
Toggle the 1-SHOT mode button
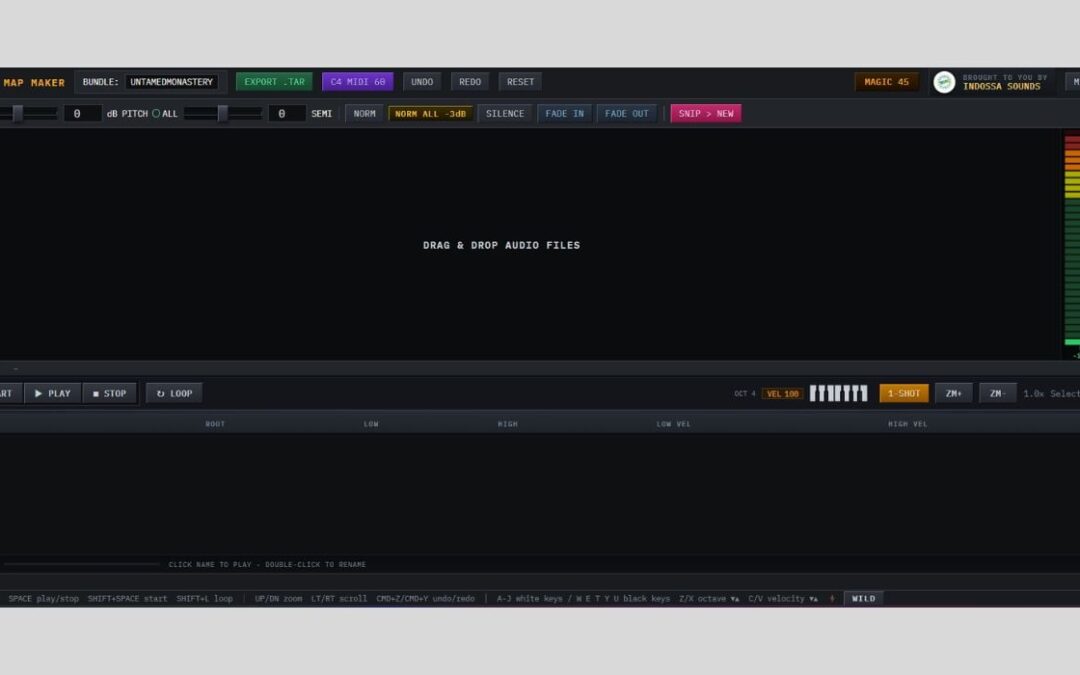[x=904, y=393]
